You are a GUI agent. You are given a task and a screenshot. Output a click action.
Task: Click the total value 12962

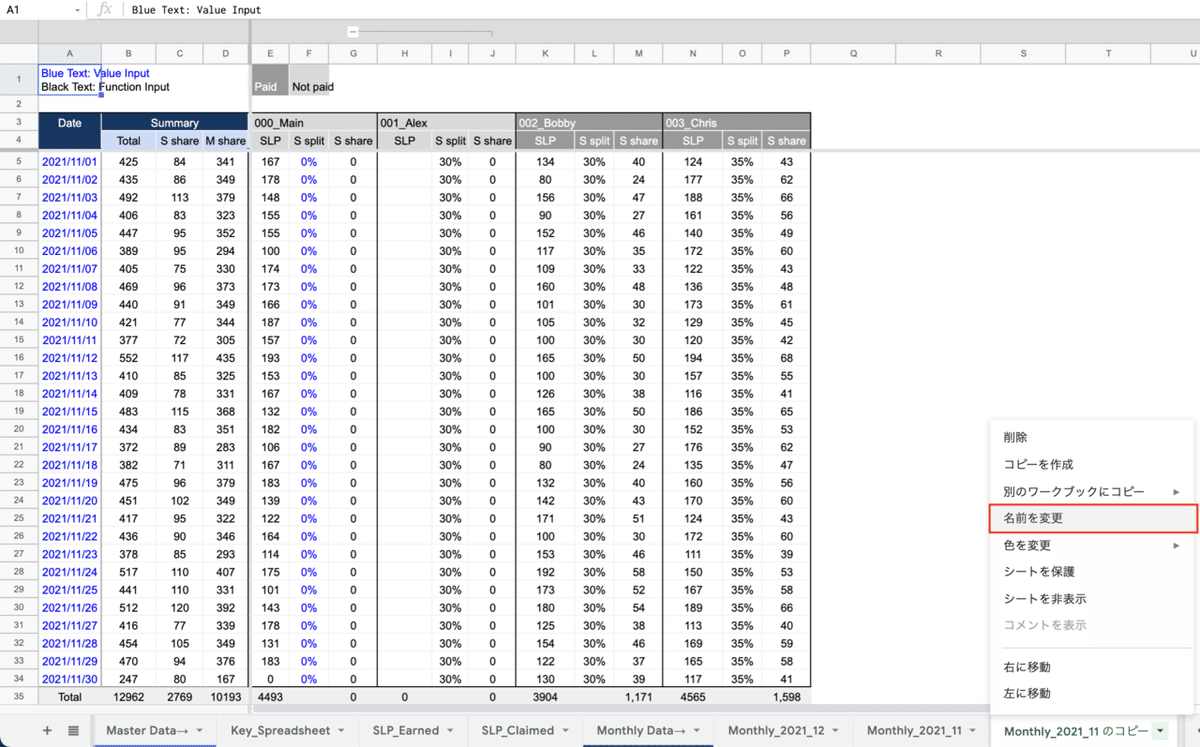point(129,696)
